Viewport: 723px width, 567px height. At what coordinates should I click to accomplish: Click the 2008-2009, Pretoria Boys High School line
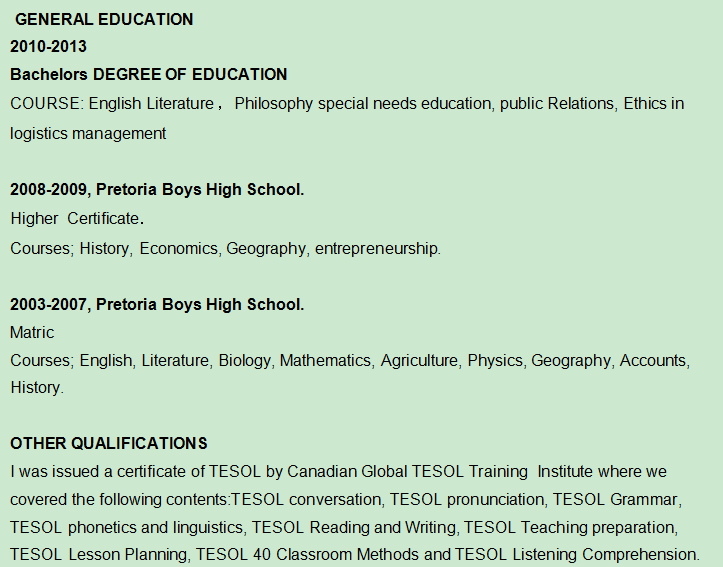click(157, 190)
